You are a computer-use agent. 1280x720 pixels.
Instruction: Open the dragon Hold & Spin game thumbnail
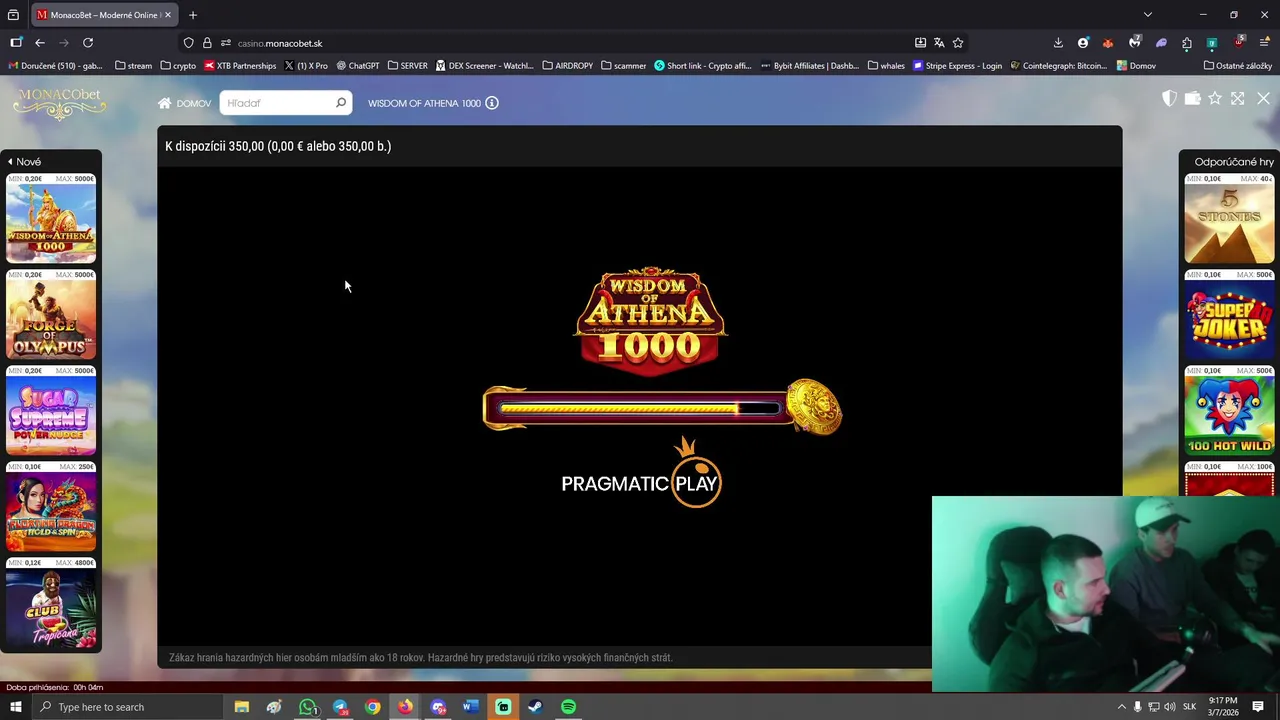click(52, 507)
